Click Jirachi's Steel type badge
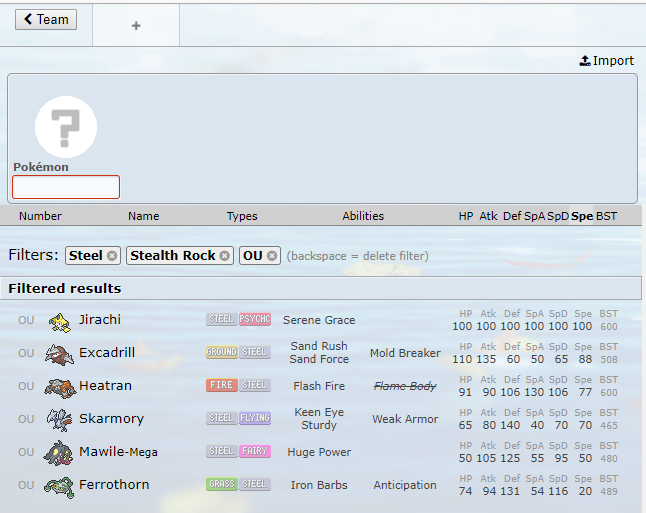 [222, 319]
